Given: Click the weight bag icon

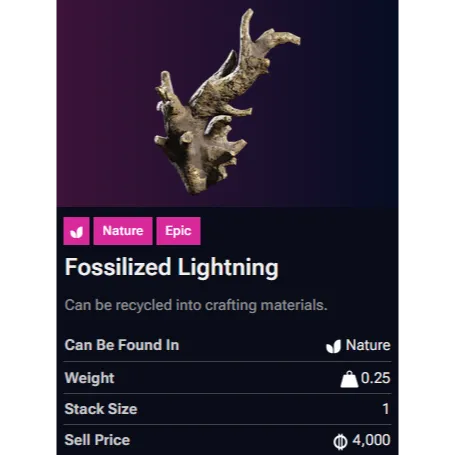Looking at the screenshot, I should 349,379.
